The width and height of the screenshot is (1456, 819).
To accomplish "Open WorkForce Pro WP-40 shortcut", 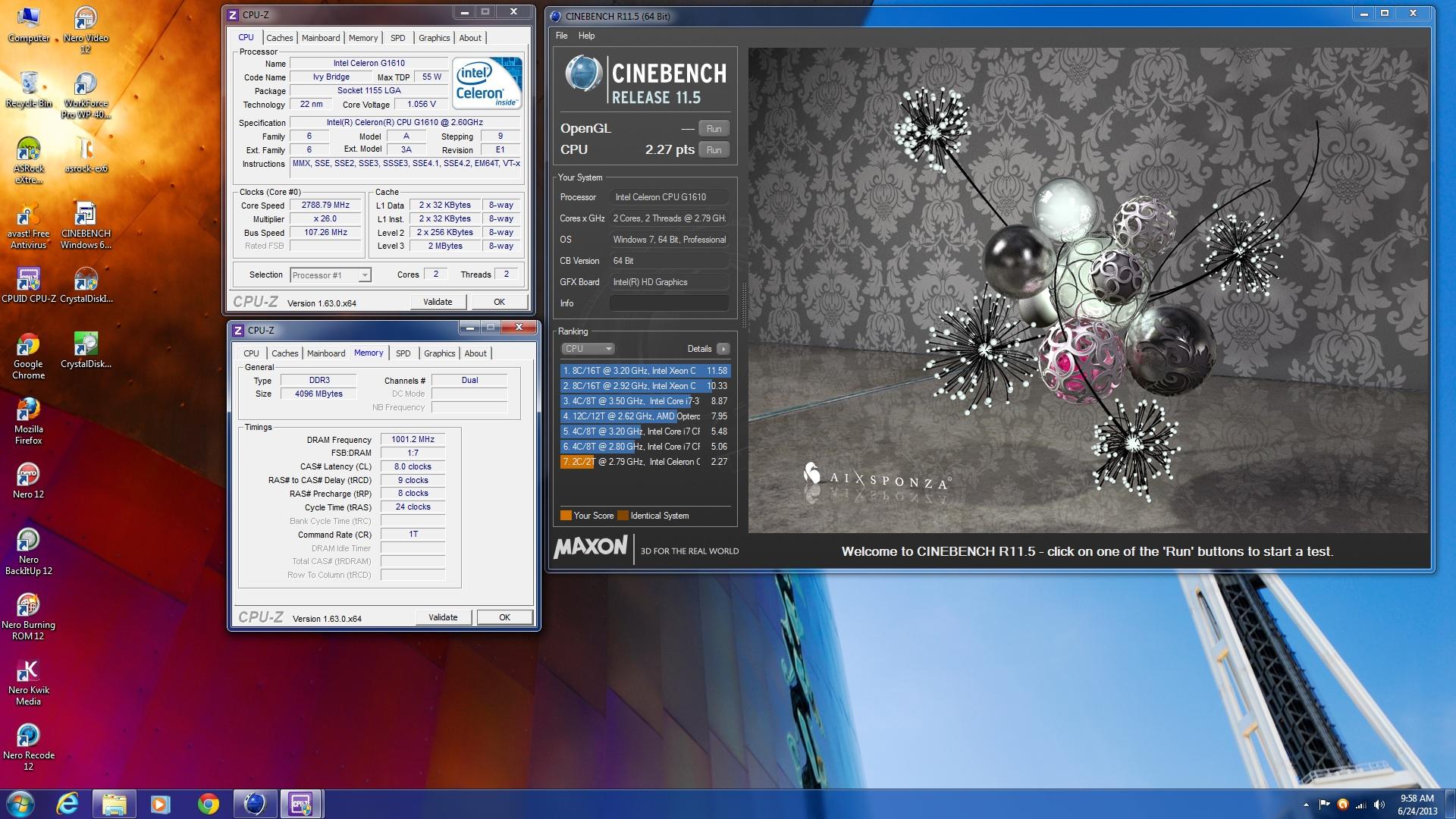I will tap(86, 95).
